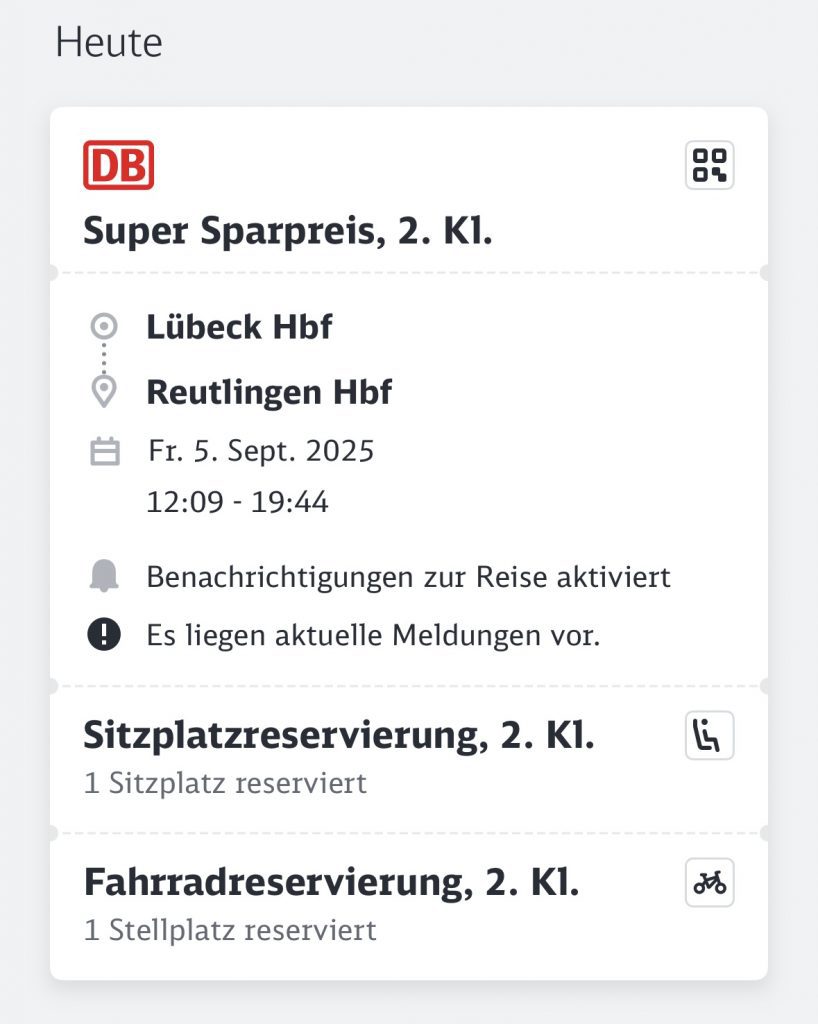Tap "1 Sitzplatz reserviert" subtitle
Image resolution: width=818 pixels, height=1024 pixels.
tap(225, 783)
